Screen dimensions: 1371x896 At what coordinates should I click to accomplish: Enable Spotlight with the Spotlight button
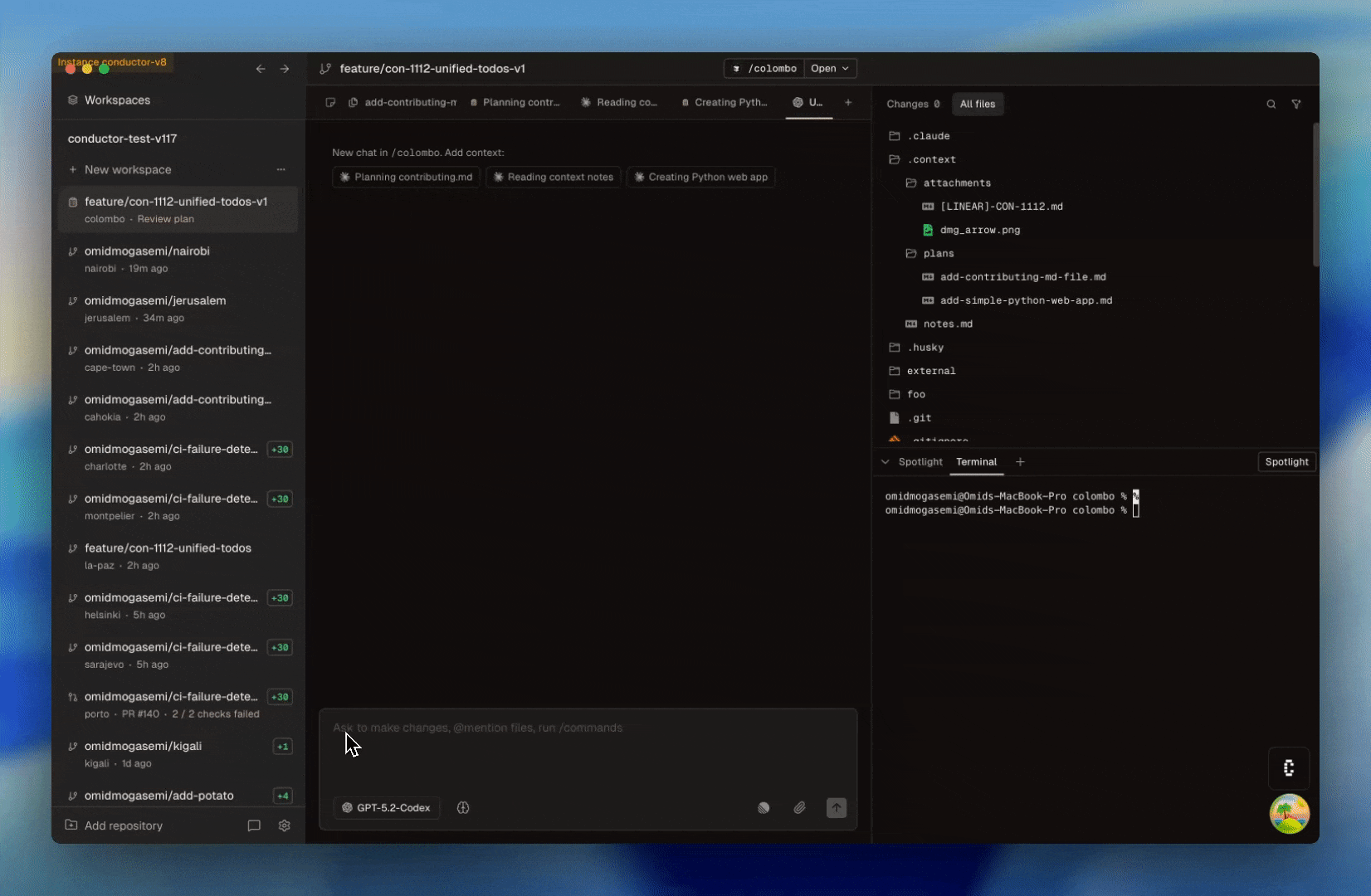point(1286,462)
